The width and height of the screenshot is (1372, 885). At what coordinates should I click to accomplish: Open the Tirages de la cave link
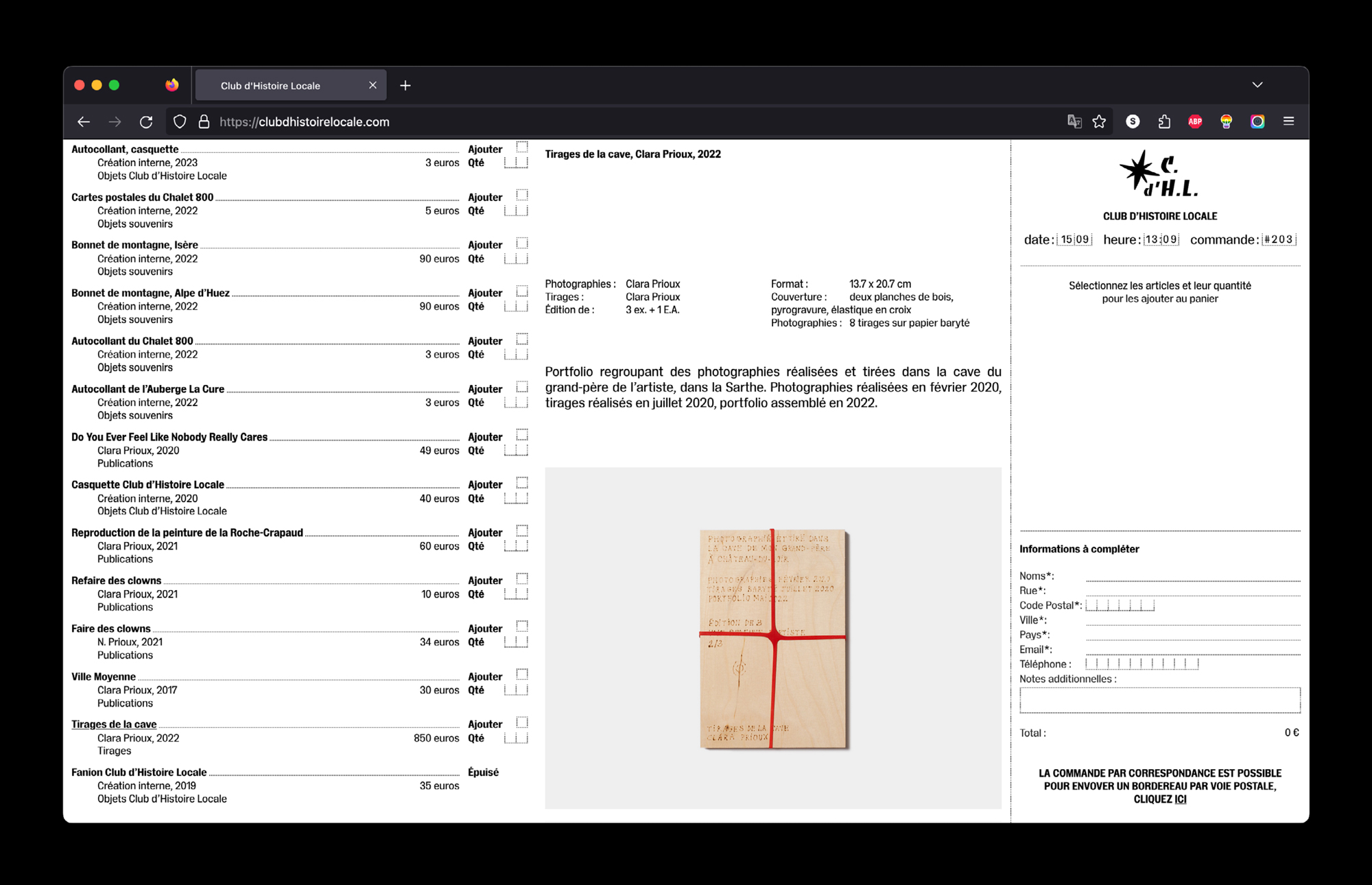point(114,724)
